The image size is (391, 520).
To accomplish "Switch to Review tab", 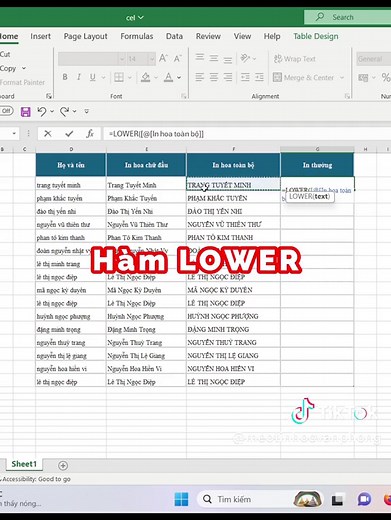I will tap(208, 36).
